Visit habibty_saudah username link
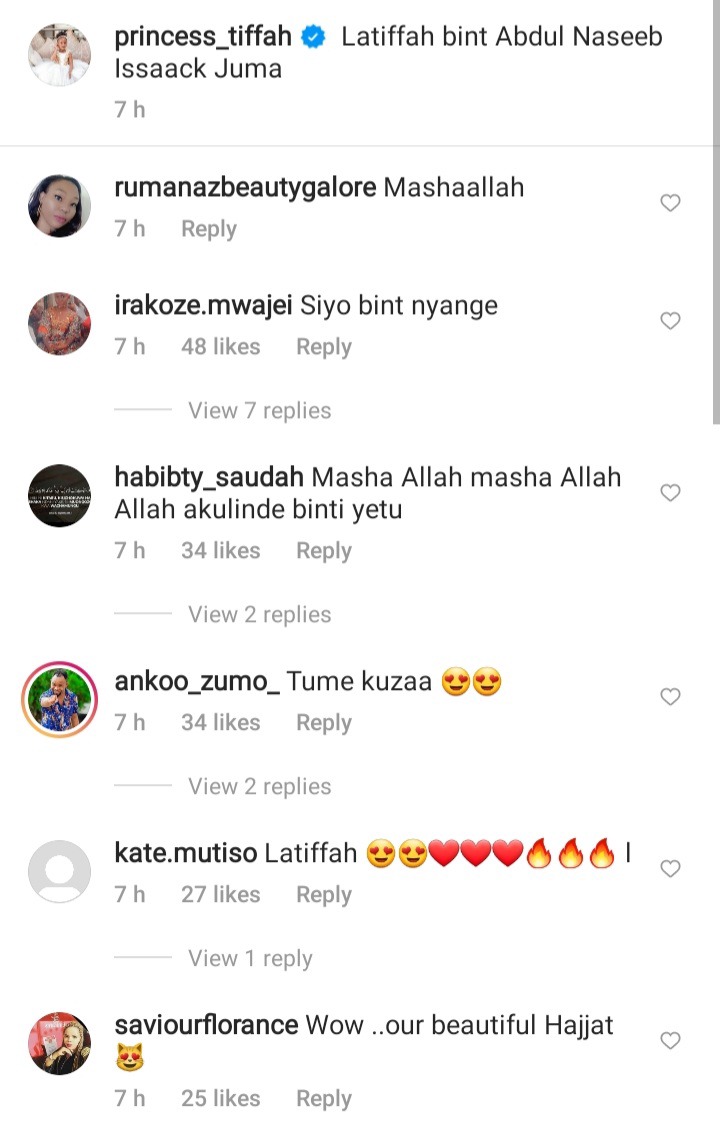This screenshot has height=1137, width=720. coord(209,477)
